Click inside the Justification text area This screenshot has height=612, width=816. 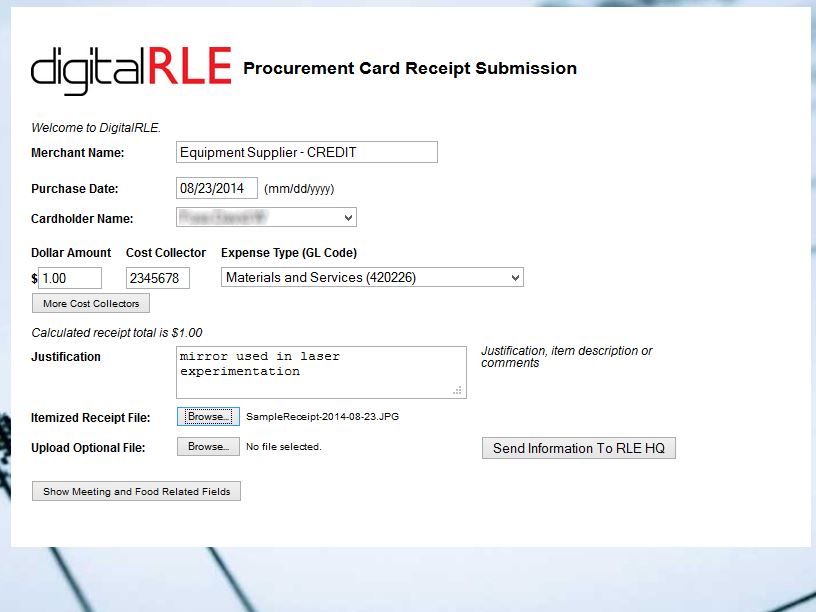(320, 372)
